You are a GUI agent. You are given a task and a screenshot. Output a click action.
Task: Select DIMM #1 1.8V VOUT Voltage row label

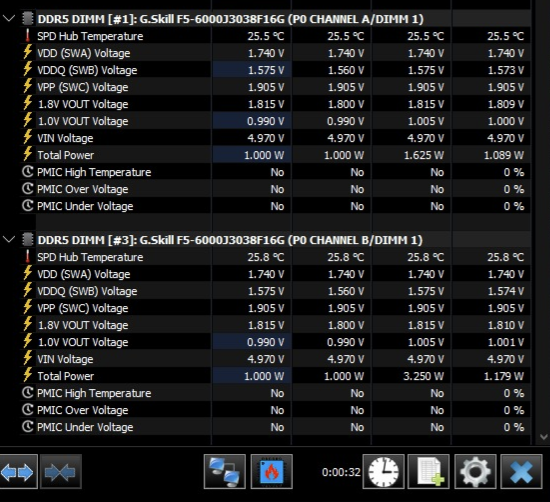tap(83, 104)
